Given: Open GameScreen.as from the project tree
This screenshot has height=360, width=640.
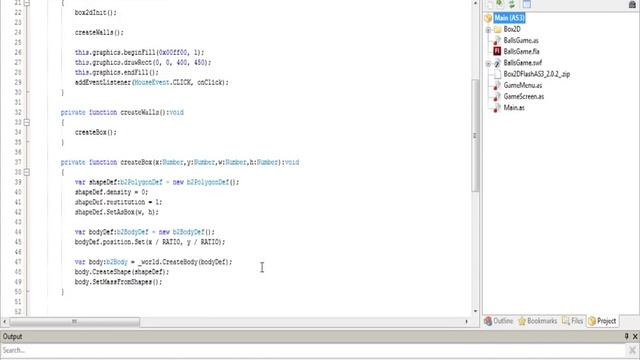Looking at the screenshot, I should (524, 97).
